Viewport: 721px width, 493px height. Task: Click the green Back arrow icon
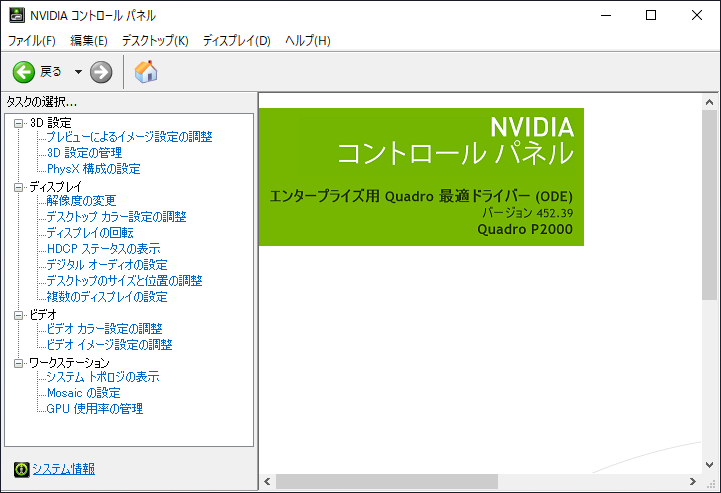coord(23,72)
